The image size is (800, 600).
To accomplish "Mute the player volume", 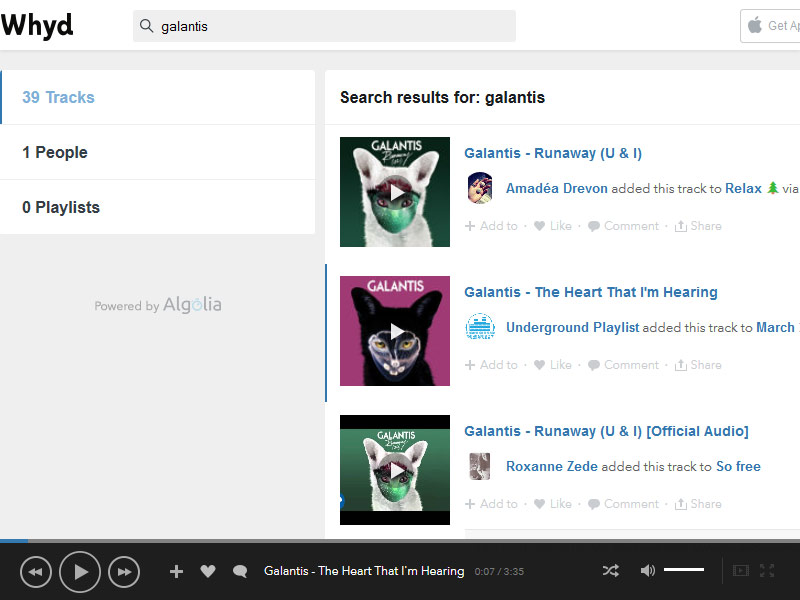I will click(x=647, y=570).
